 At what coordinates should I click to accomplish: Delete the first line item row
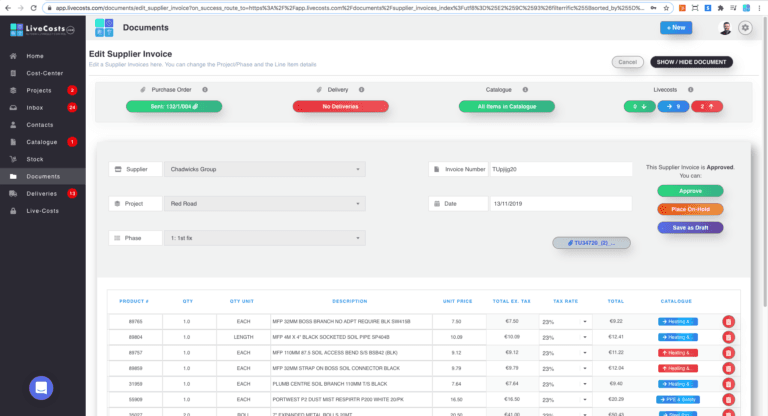click(727, 321)
